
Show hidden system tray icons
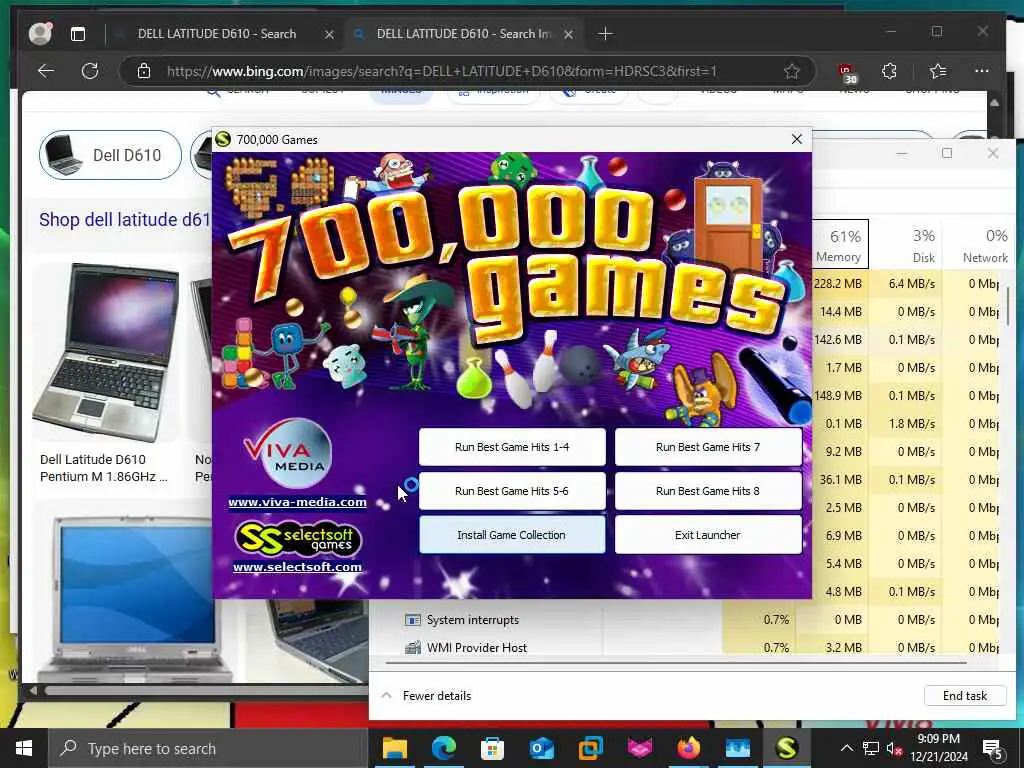(x=846, y=748)
